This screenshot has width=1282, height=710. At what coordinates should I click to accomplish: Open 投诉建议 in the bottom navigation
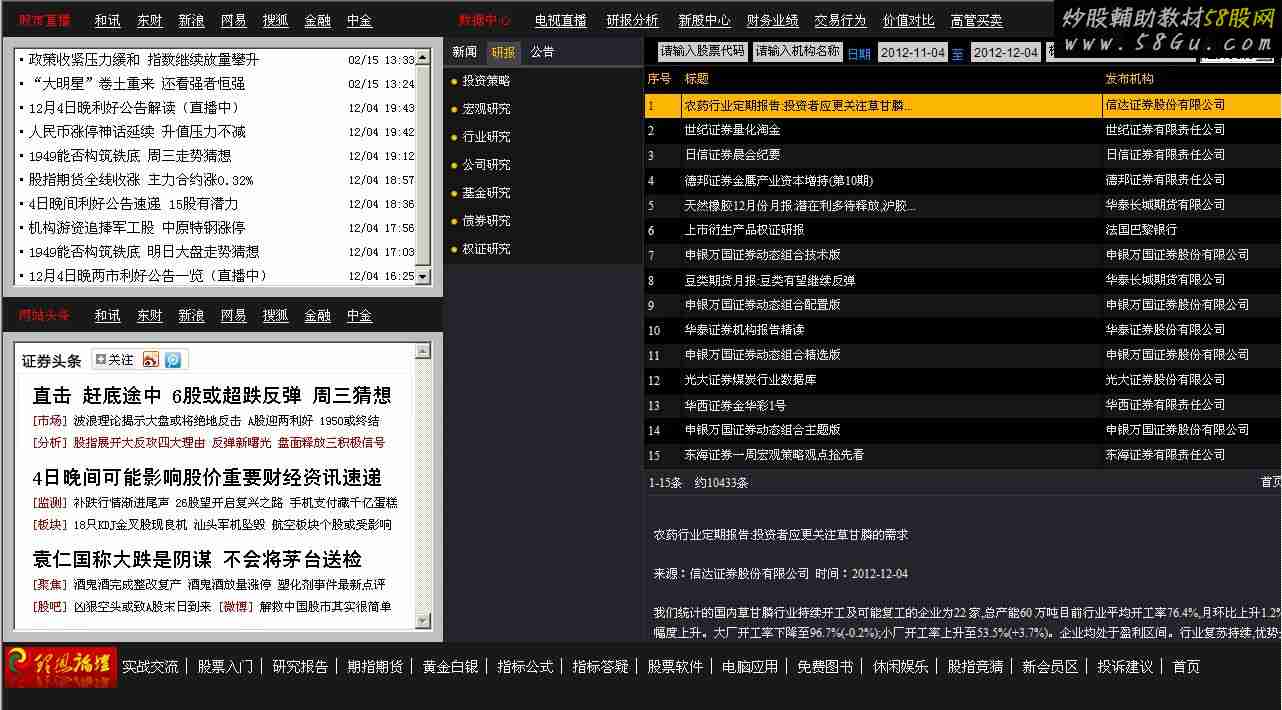1125,667
